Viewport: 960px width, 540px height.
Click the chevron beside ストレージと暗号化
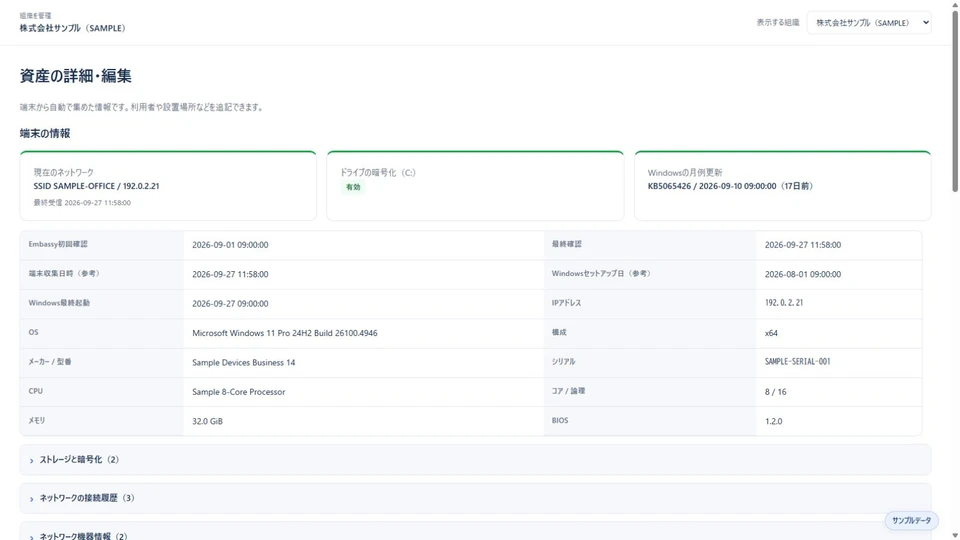click(32, 460)
